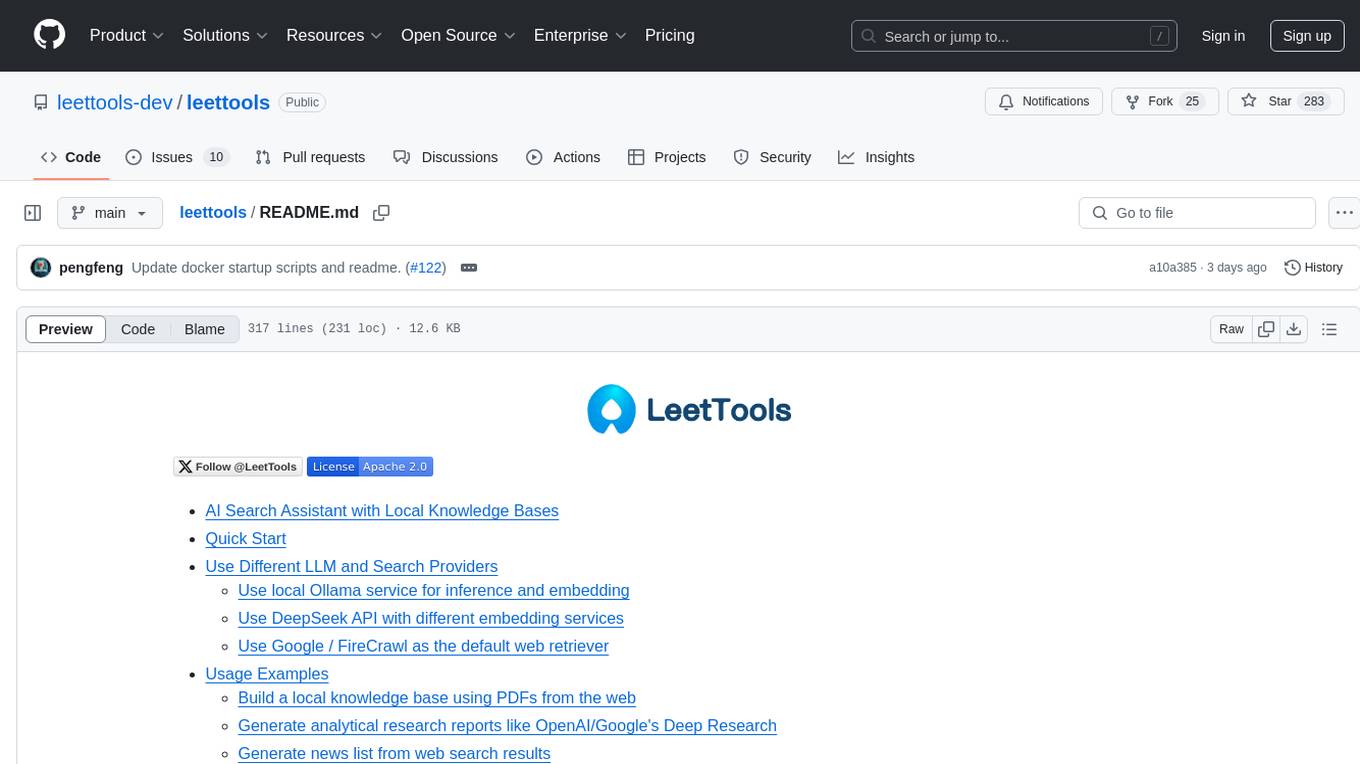Screen dimensions: 1360x764
Task: Jump to Build a local knowledge base section
Action: (437, 698)
